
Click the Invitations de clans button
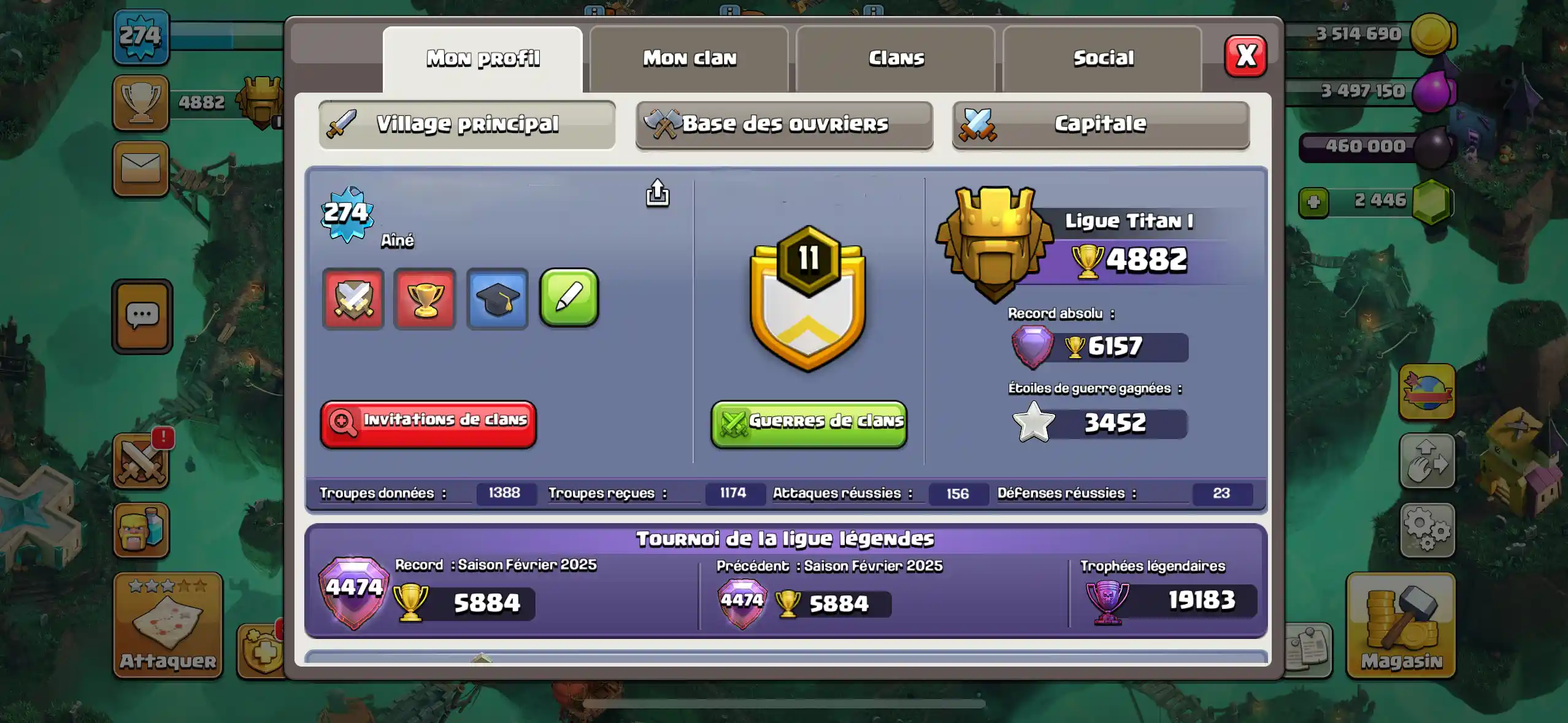pyautogui.click(x=428, y=424)
